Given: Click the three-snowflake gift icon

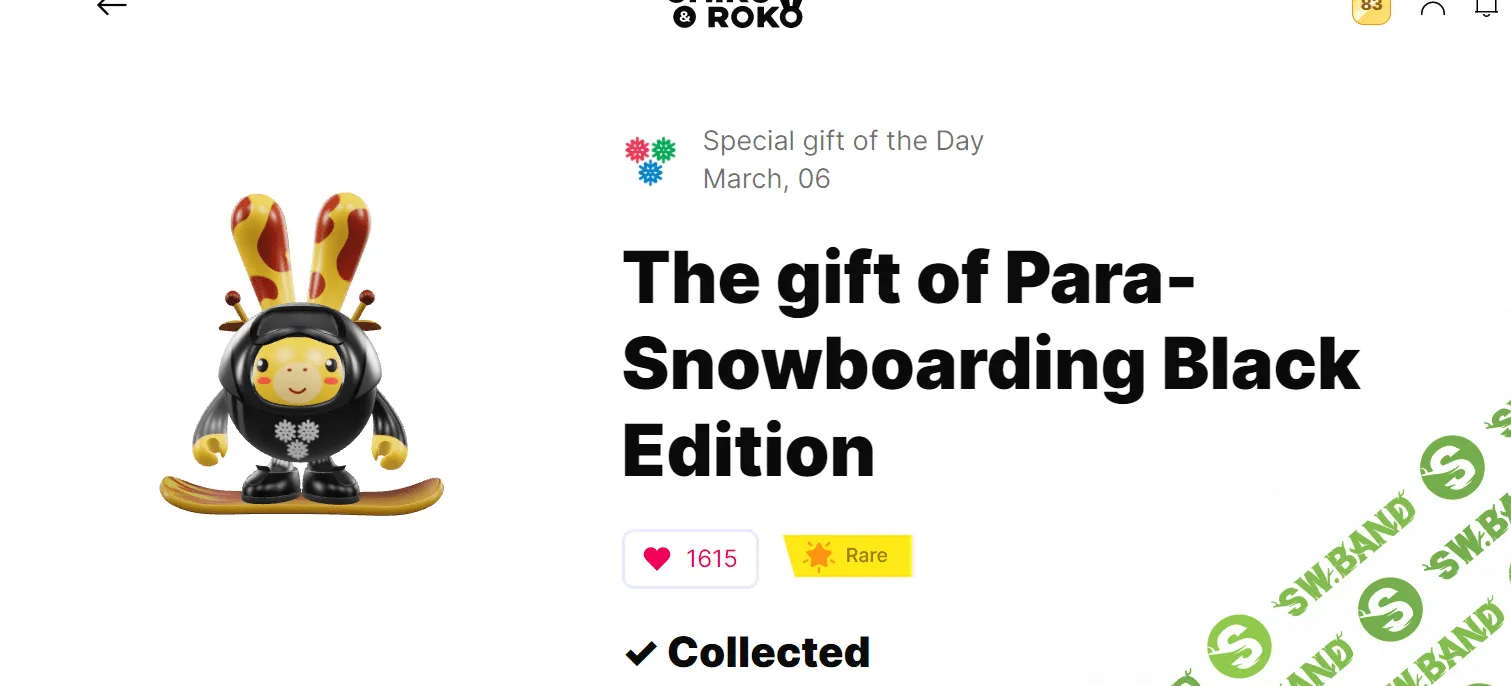Looking at the screenshot, I should pos(650,160).
